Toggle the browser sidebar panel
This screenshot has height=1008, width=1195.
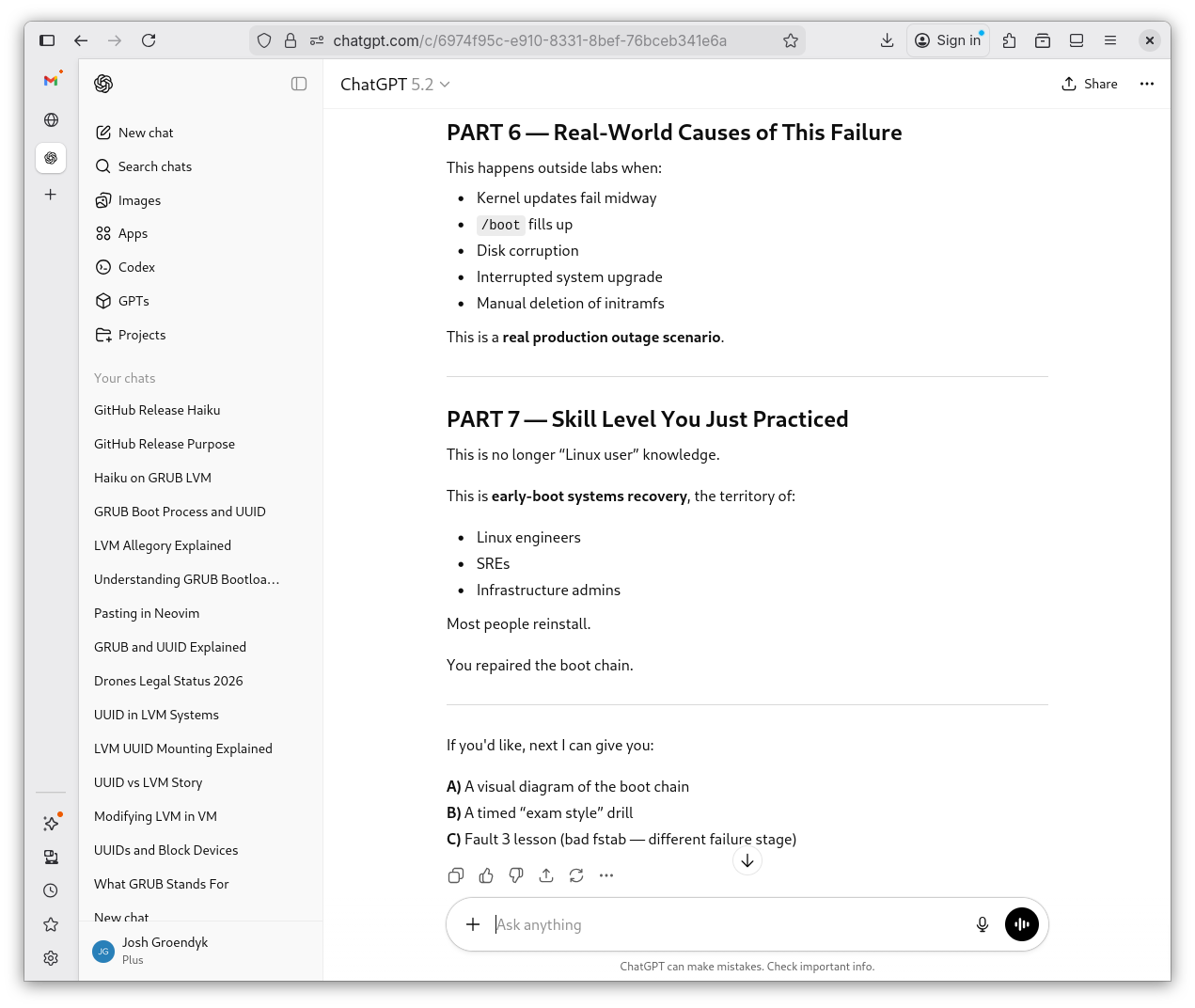[x=47, y=40]
